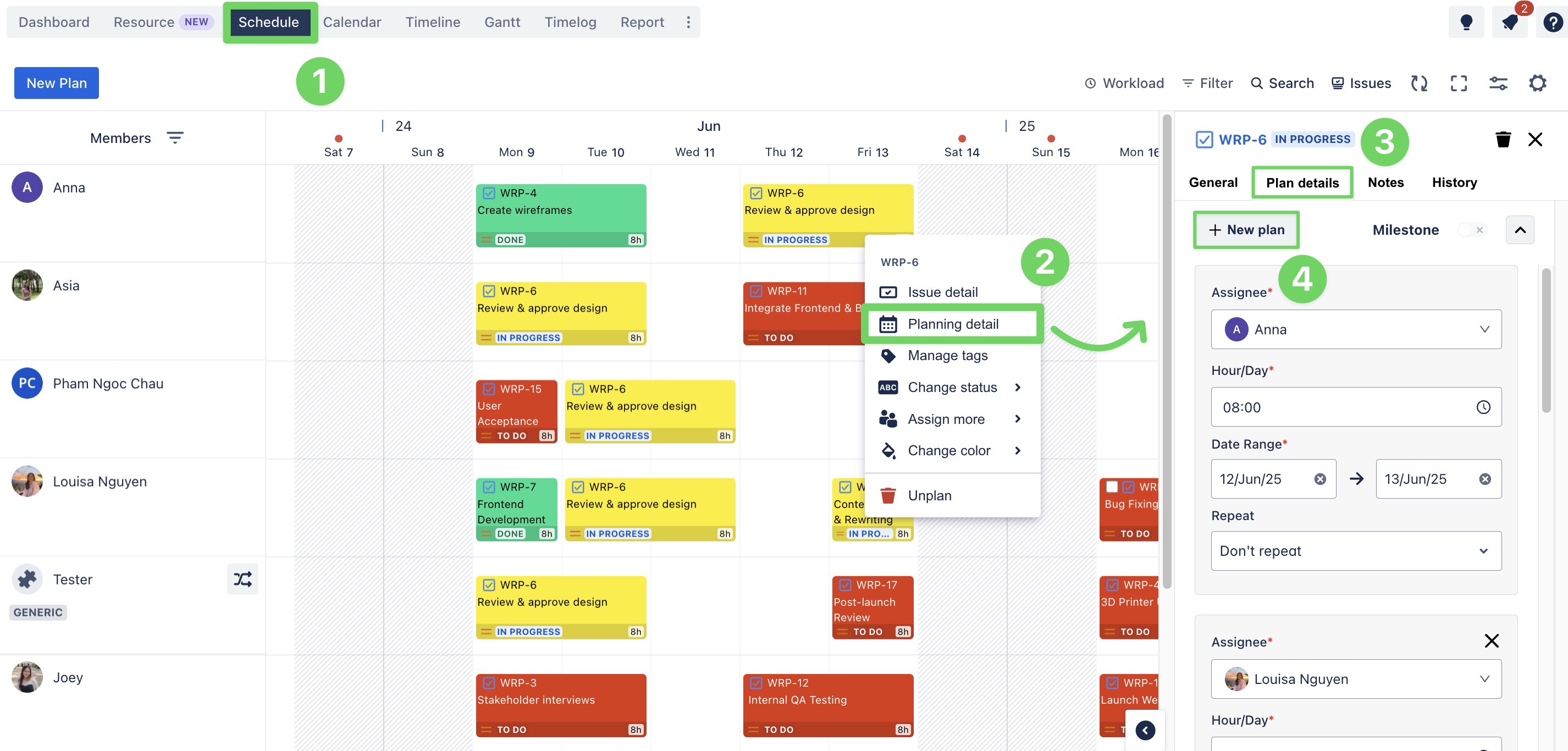Toggle the WRP-4 Create wireframes card checkbox

[x=488, y=193]
